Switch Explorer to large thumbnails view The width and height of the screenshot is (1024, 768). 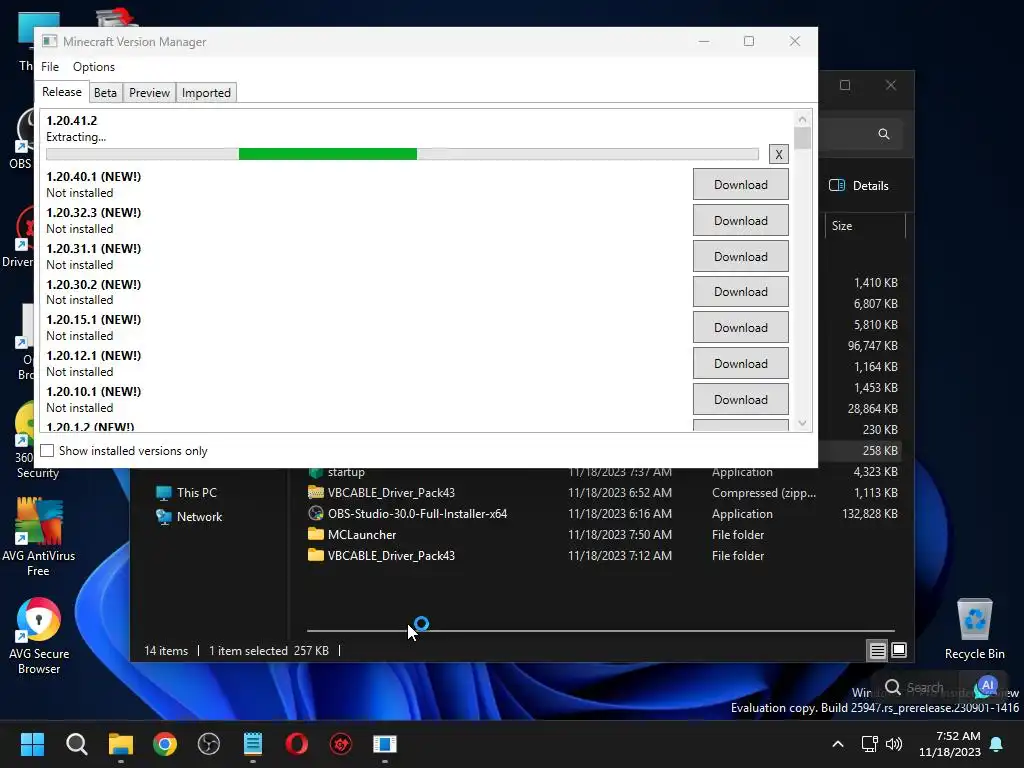pos(899,650)
